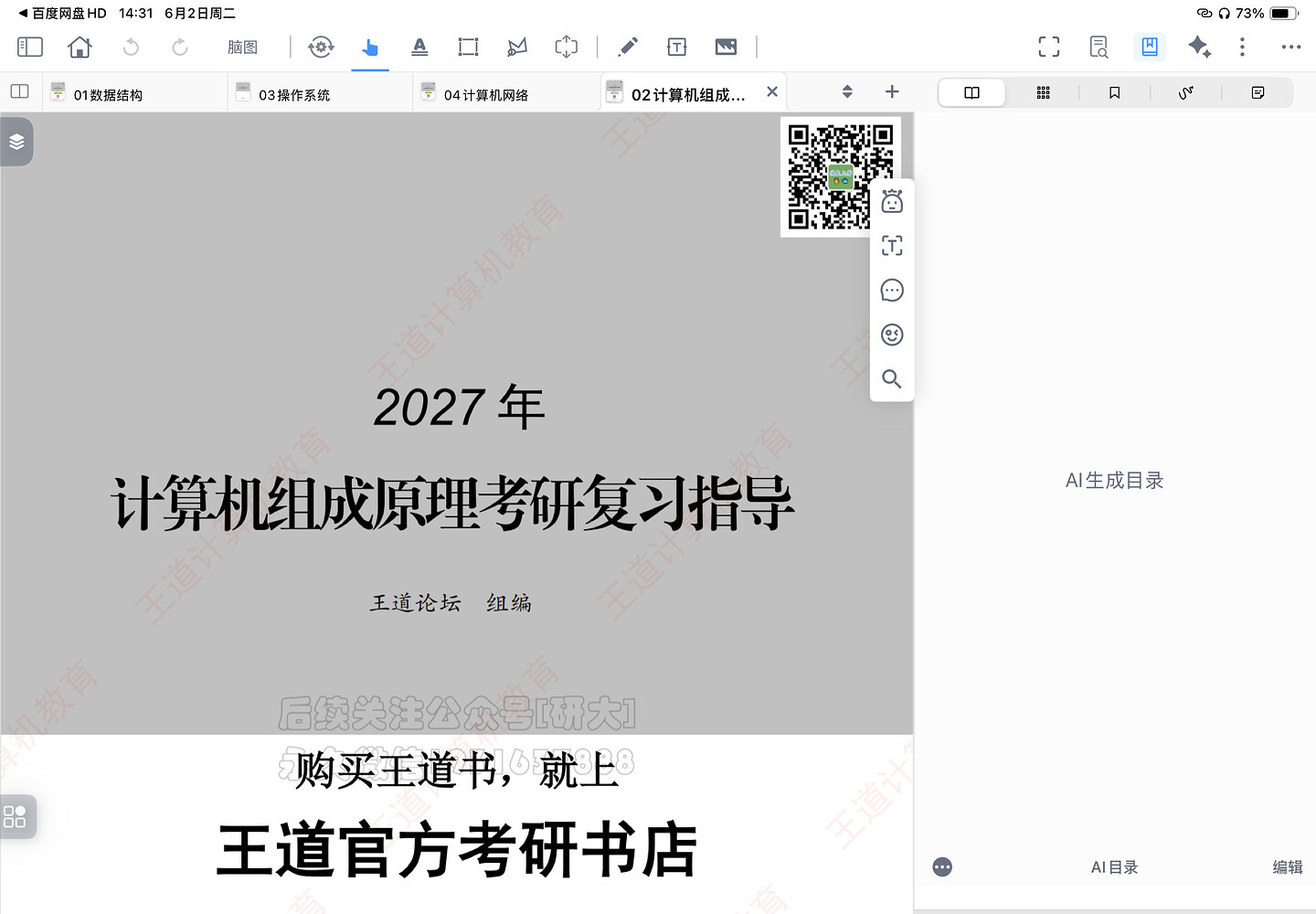Open the gear-shaped tool settings icon
Image resolution: width=1316 pixels, height=914 pixels.
point(321,47)
